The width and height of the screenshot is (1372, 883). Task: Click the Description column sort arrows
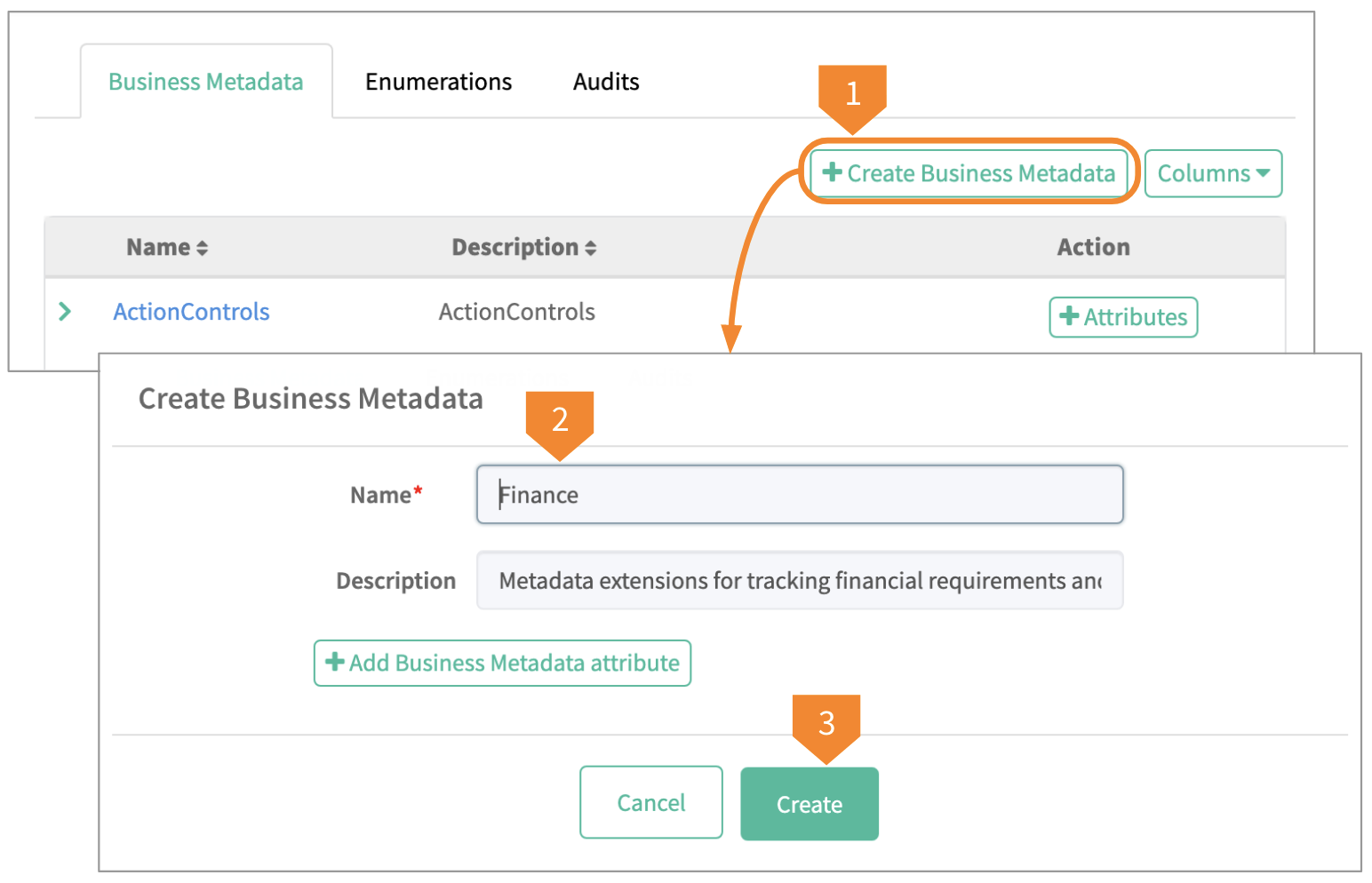point(591,248)
